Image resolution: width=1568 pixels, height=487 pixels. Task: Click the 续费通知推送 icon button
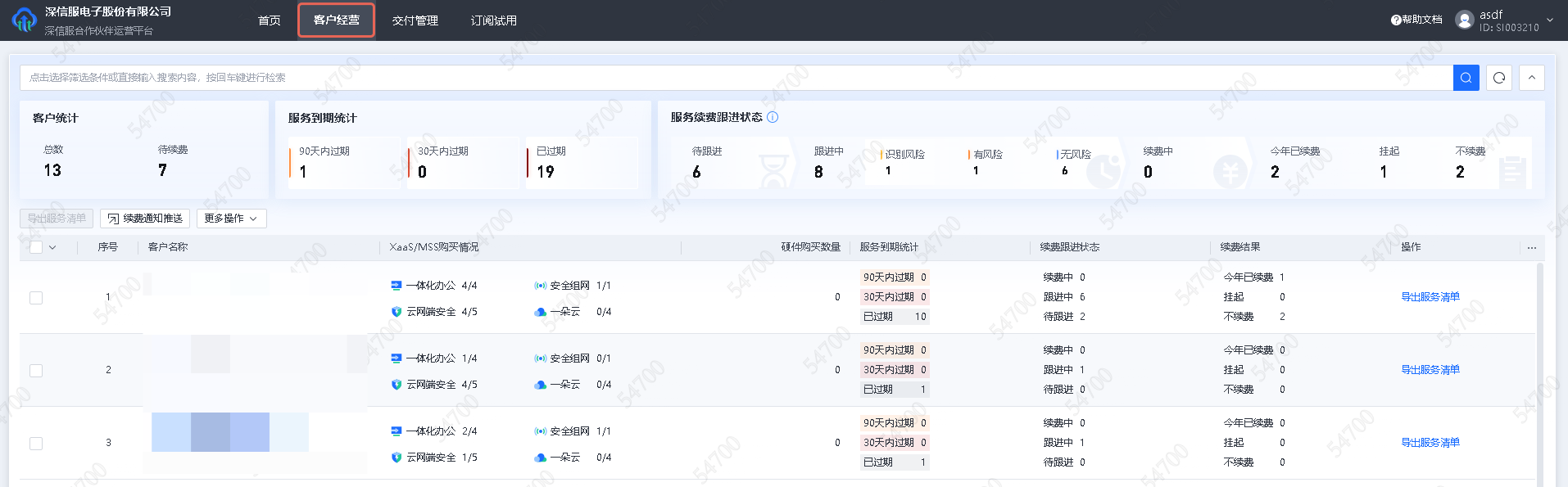[113, 219]
